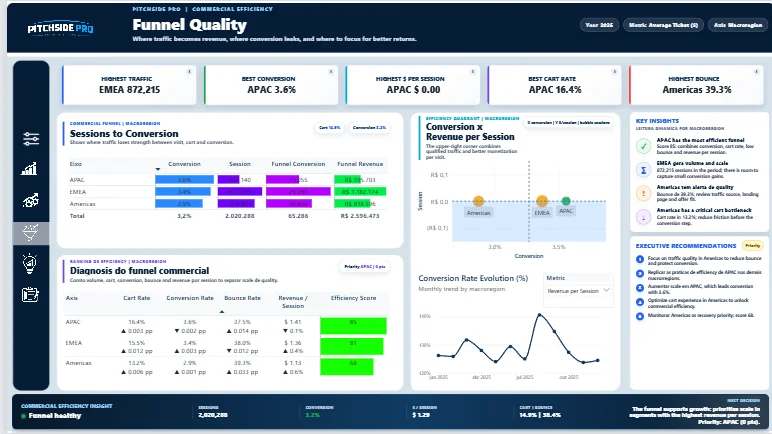
Task: Click the yellow Priority tag in recommendations
Action: point(752,245)
